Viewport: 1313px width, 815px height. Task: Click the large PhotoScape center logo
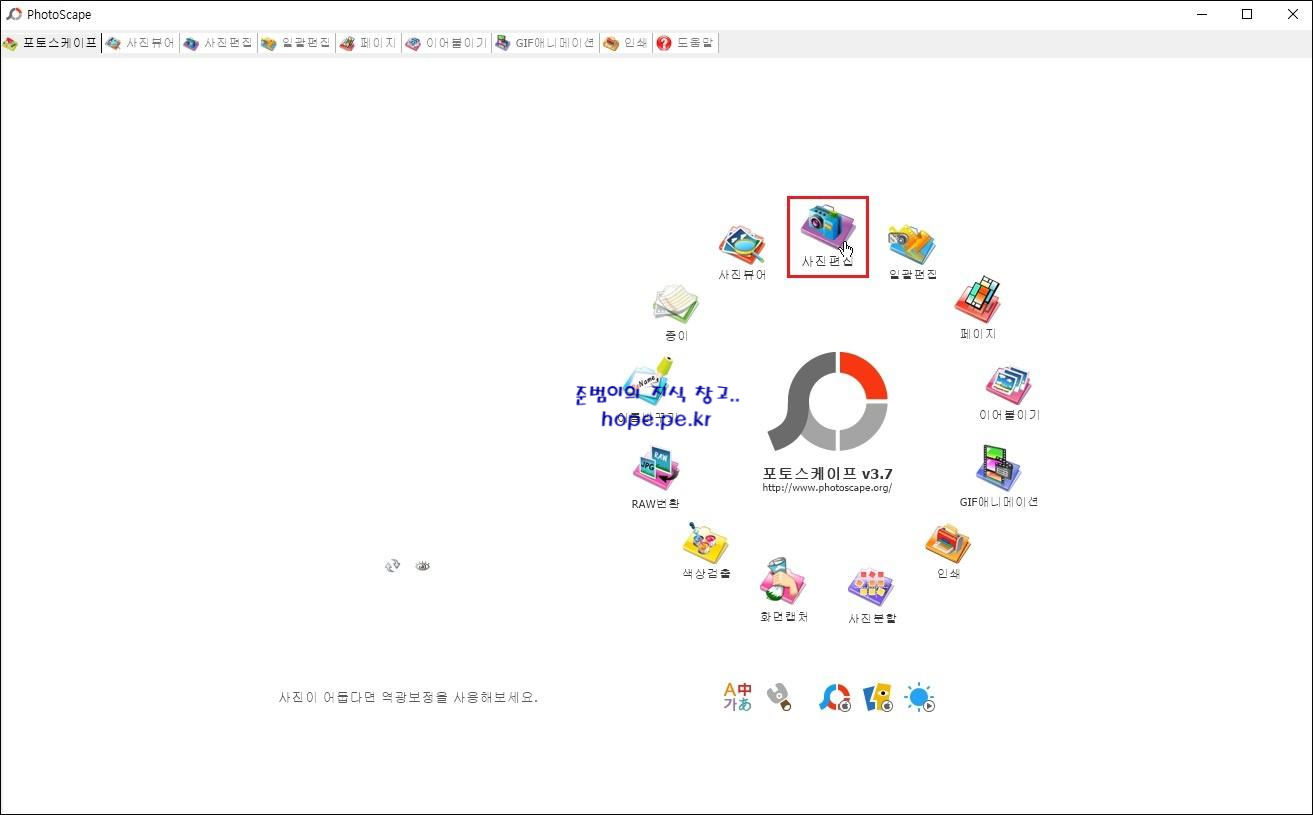point(828,401)
